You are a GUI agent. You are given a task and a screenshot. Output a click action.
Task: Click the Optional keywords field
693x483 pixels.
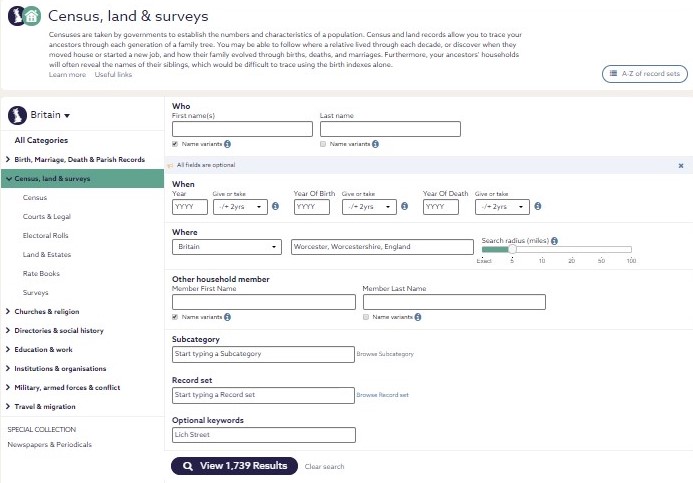(x=264, y=435)
